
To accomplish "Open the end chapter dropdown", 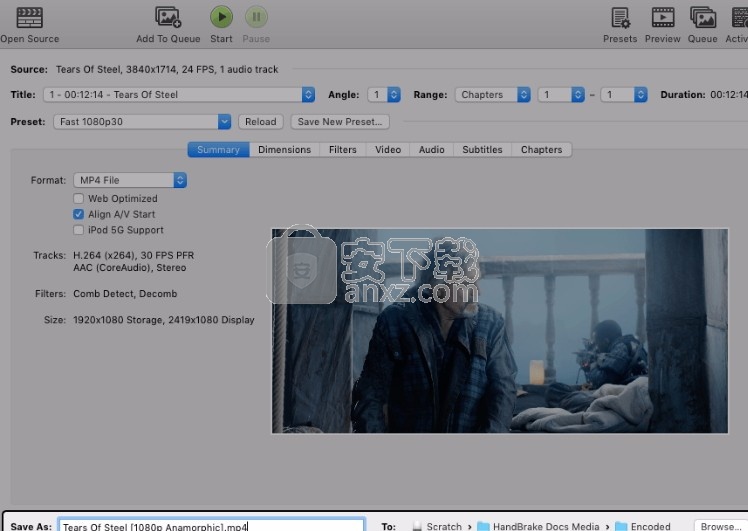I will [x=624, y=94].
